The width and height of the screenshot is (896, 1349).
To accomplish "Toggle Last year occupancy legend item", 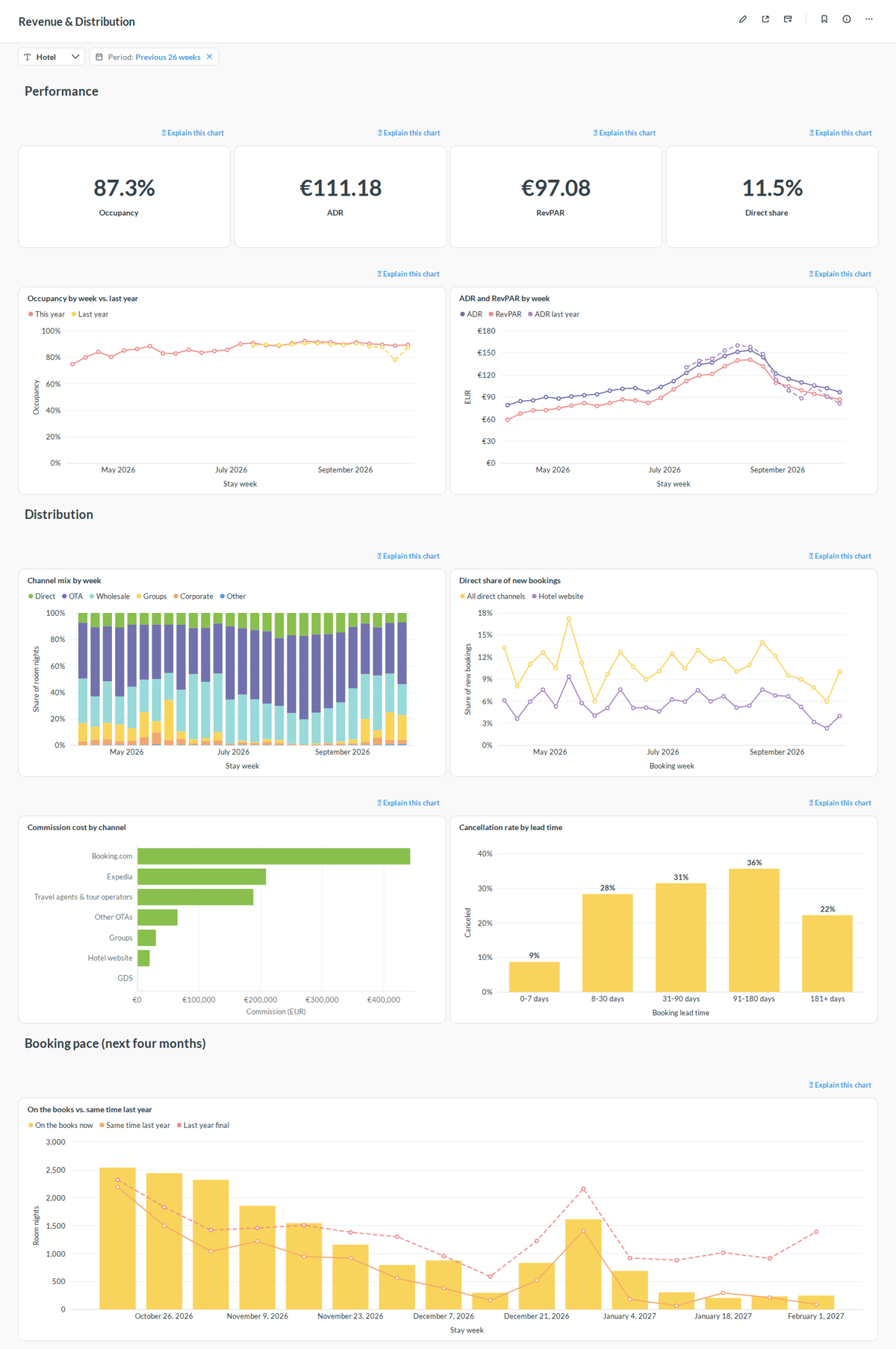I will [90, 314].
